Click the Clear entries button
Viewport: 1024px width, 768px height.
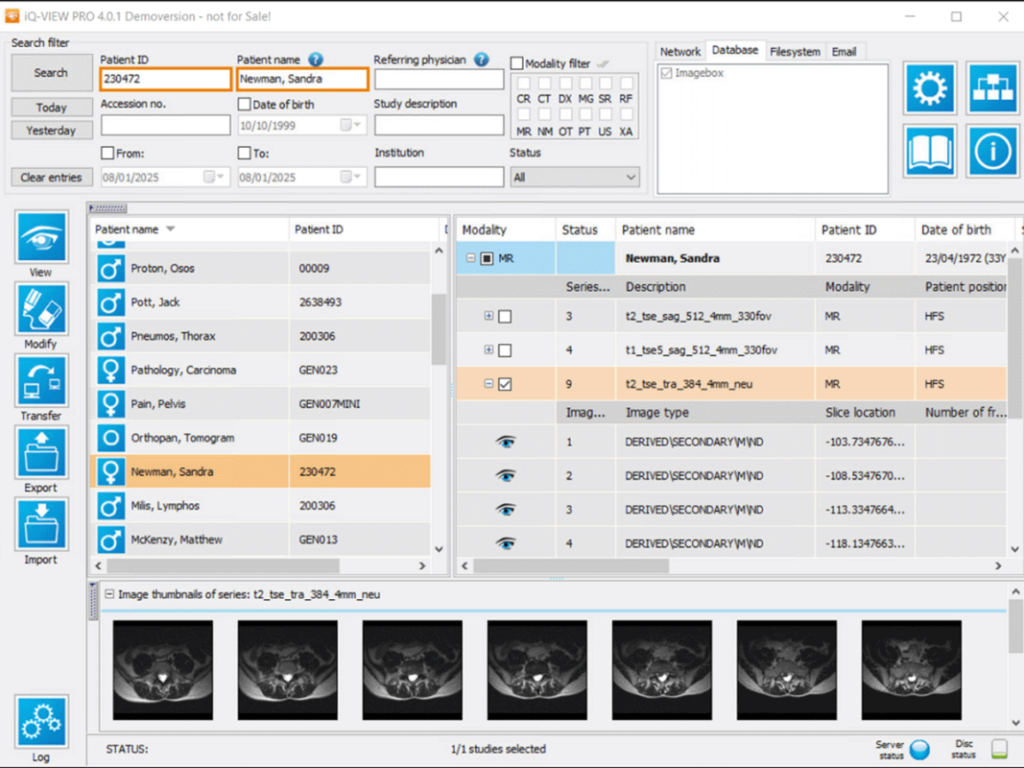pyautogui.click(x=51, y=177)
